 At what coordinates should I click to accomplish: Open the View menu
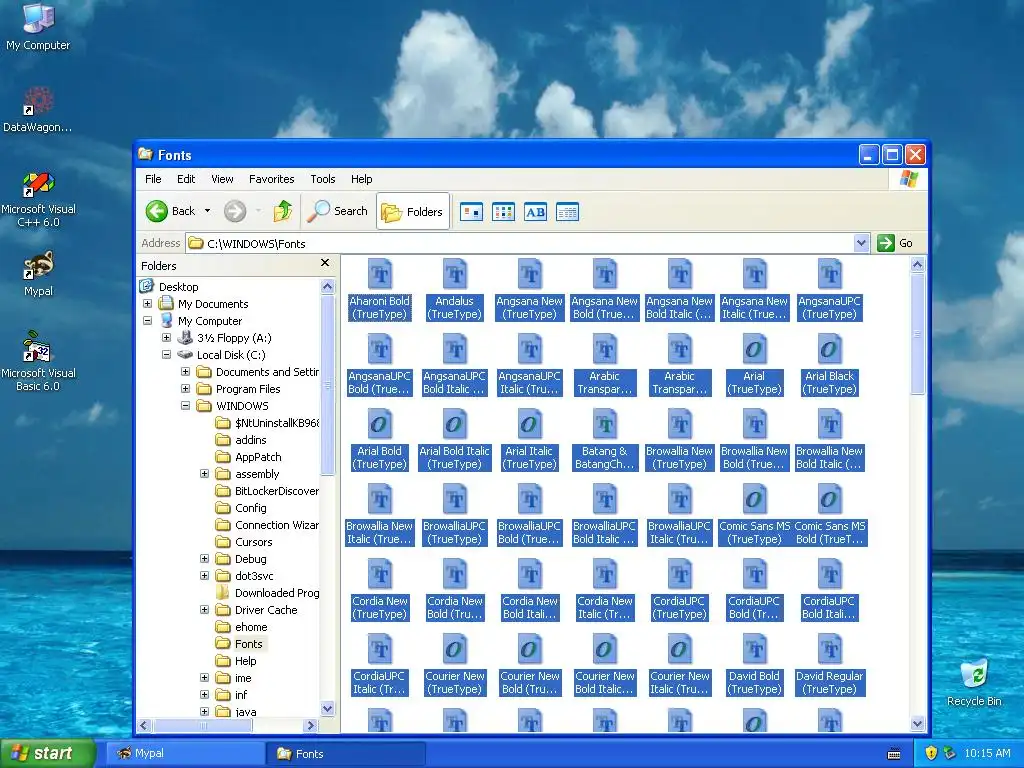pyautogui.click(x=222, y=179)
